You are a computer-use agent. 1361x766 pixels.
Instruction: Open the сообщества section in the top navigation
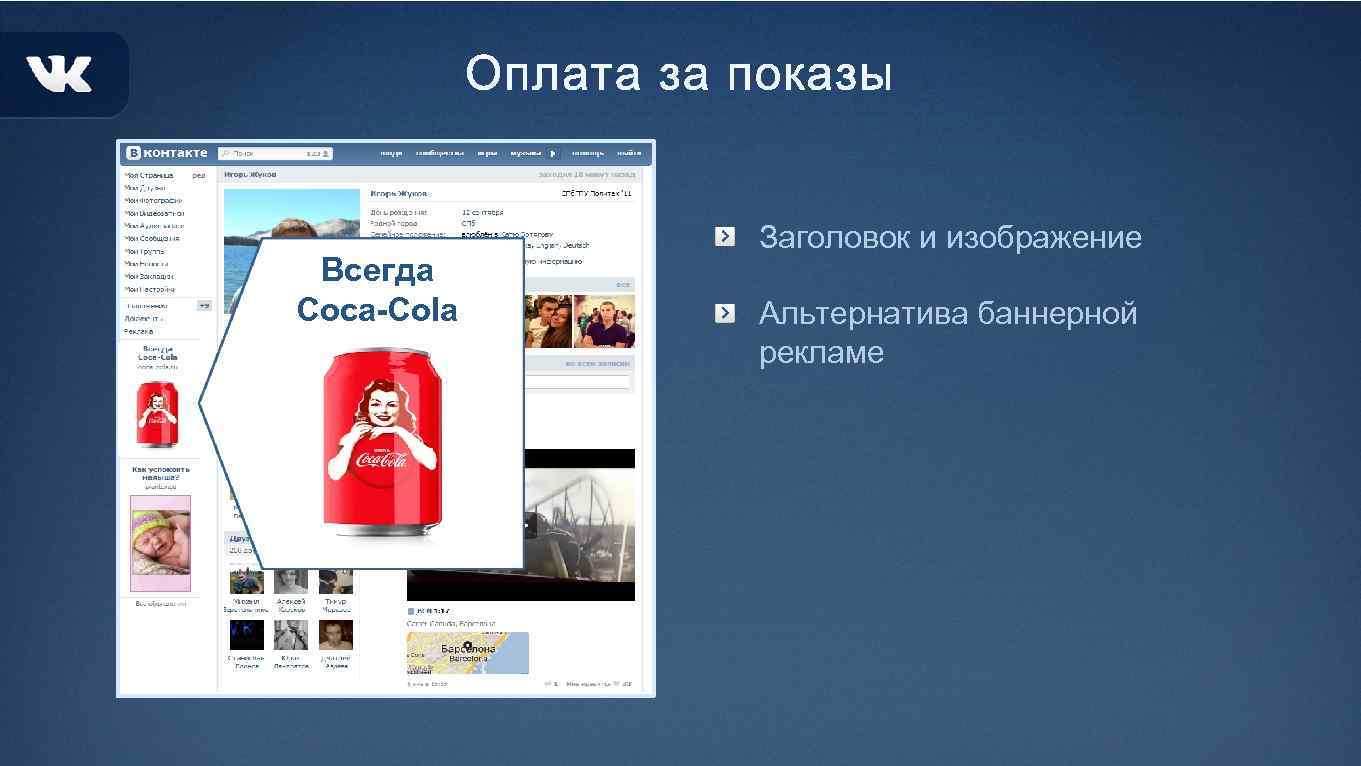(x=440, y=153)
